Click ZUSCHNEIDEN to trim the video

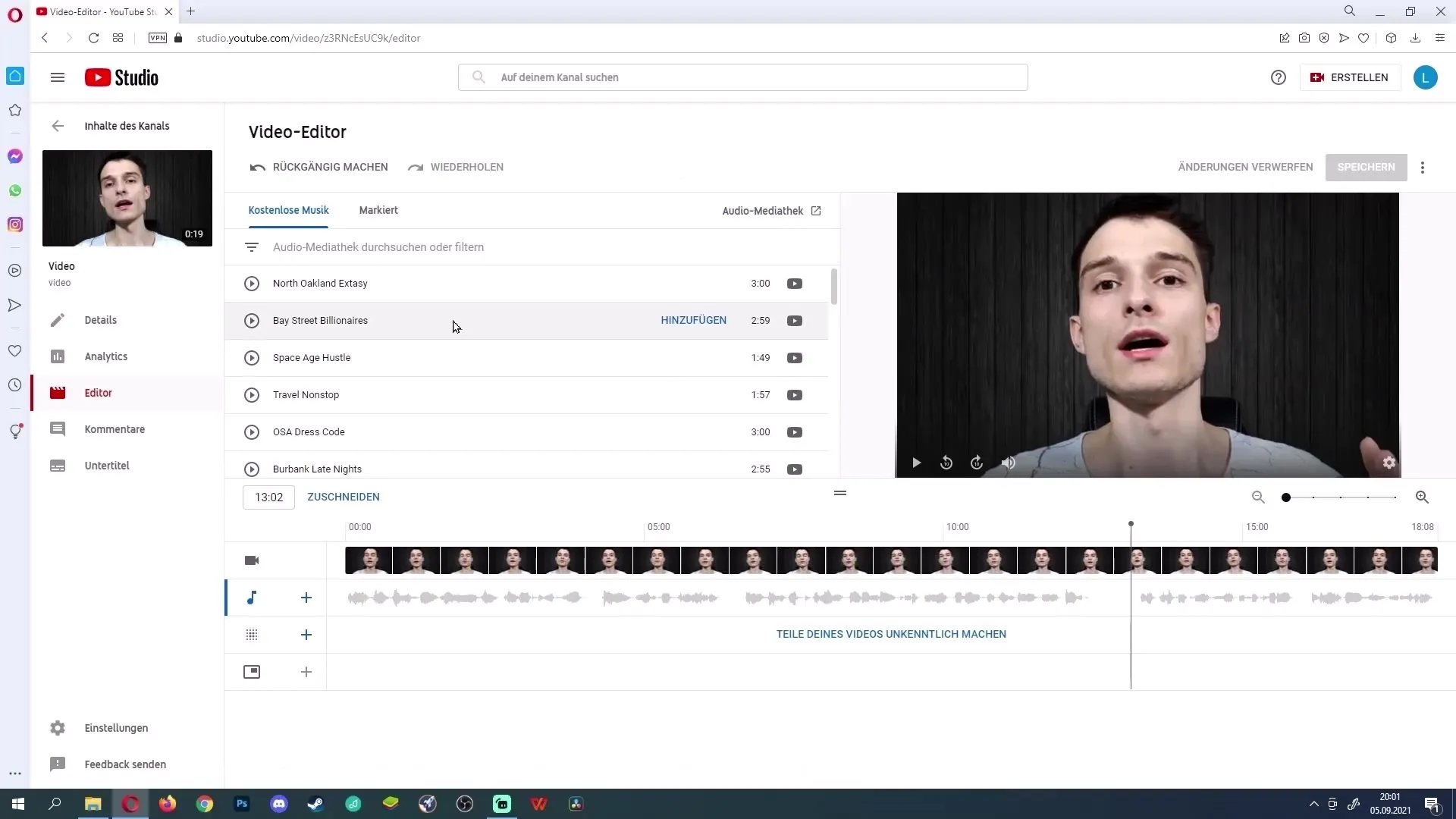click(x=344, y=497)
